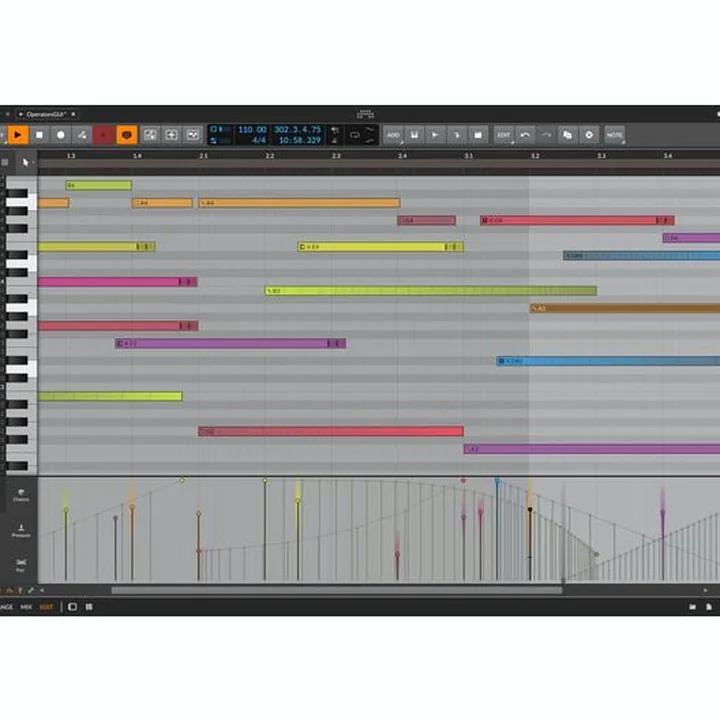Screen dimensions: 720x720
Task: Select the red C4 note starting at bar 3
Action: coord(577,220)
